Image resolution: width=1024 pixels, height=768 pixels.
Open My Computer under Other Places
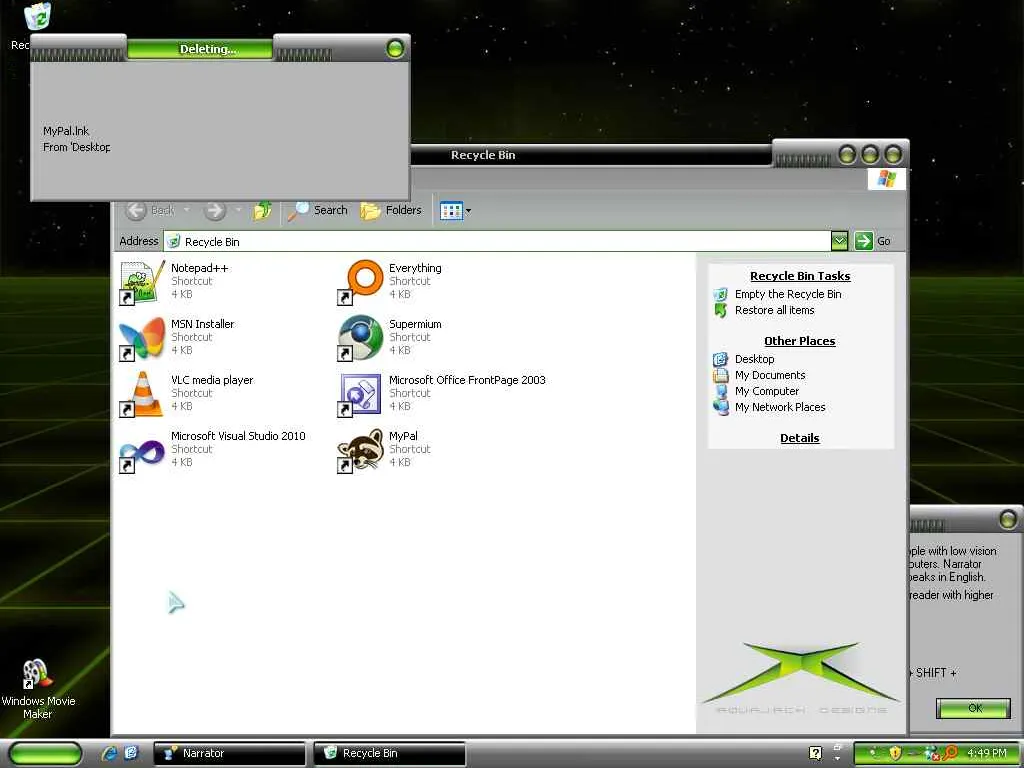coord(767,391)
